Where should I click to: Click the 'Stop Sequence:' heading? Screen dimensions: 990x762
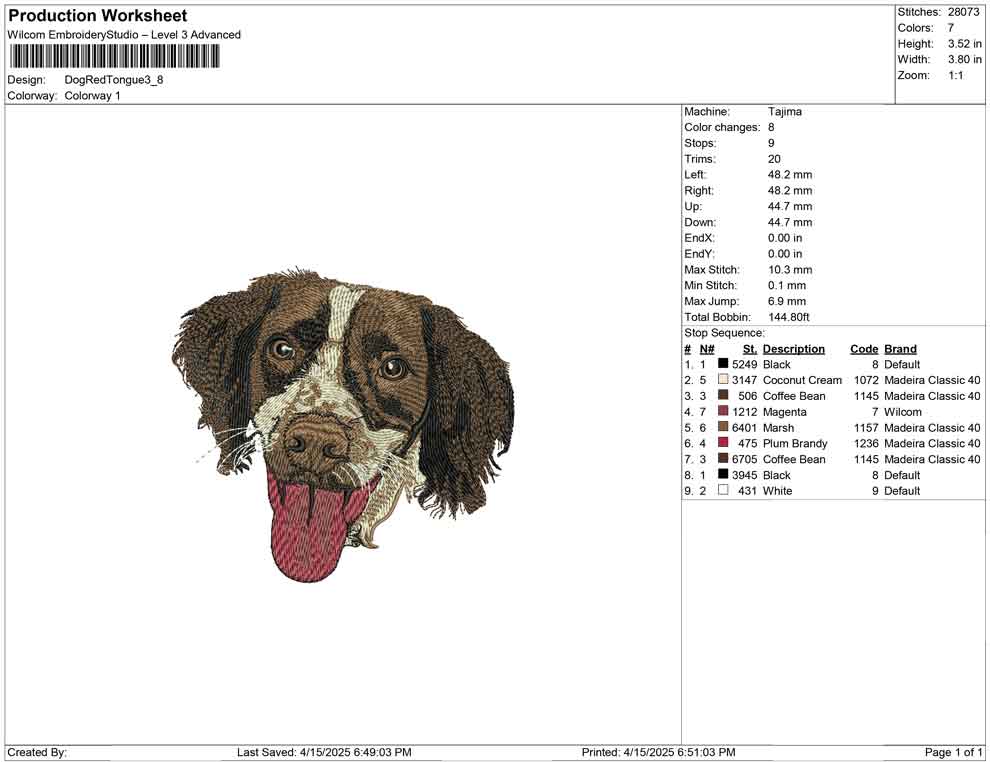coord(724,333)
